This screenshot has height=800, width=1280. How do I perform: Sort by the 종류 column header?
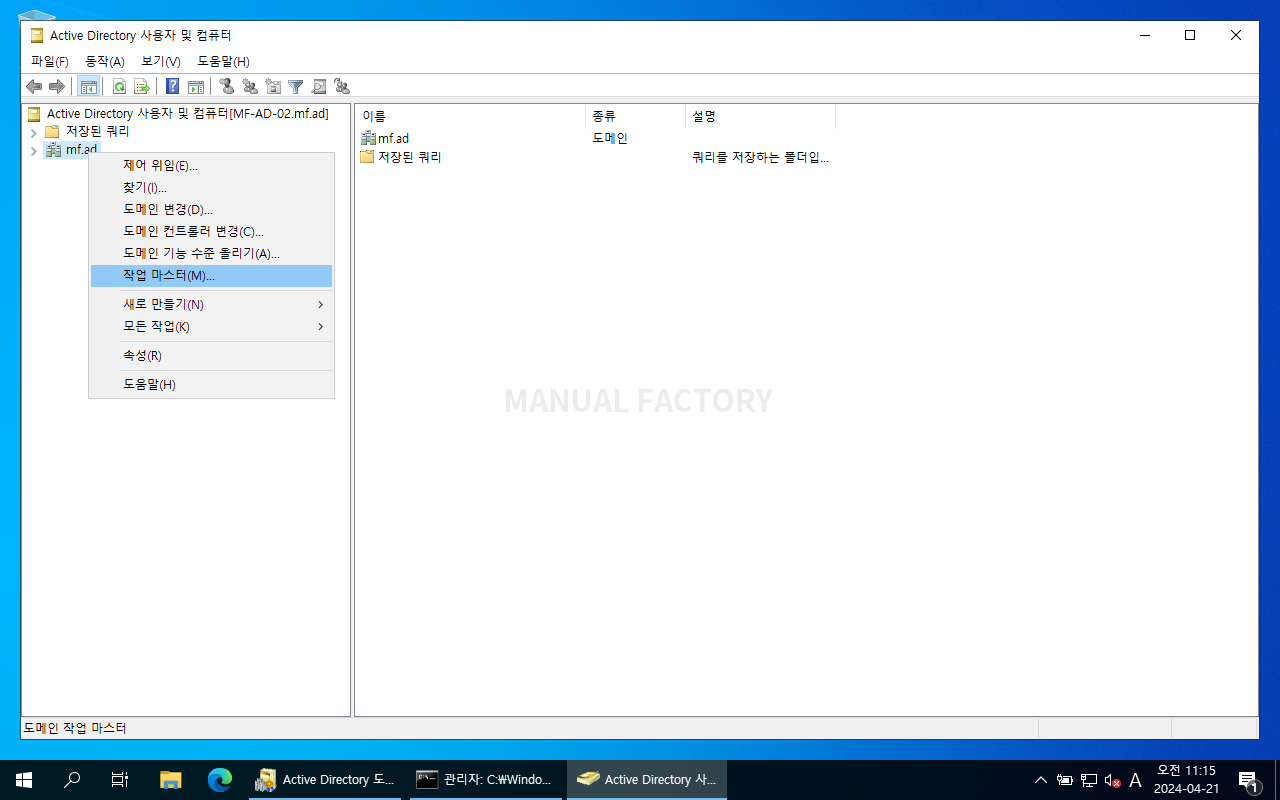[635, 116]
